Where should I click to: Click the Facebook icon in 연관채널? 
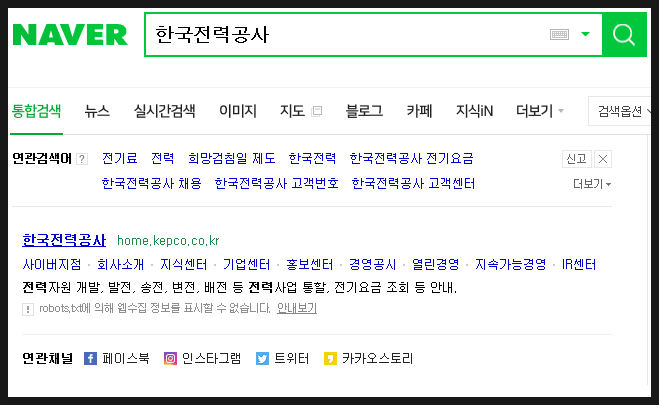click(90, 359)
